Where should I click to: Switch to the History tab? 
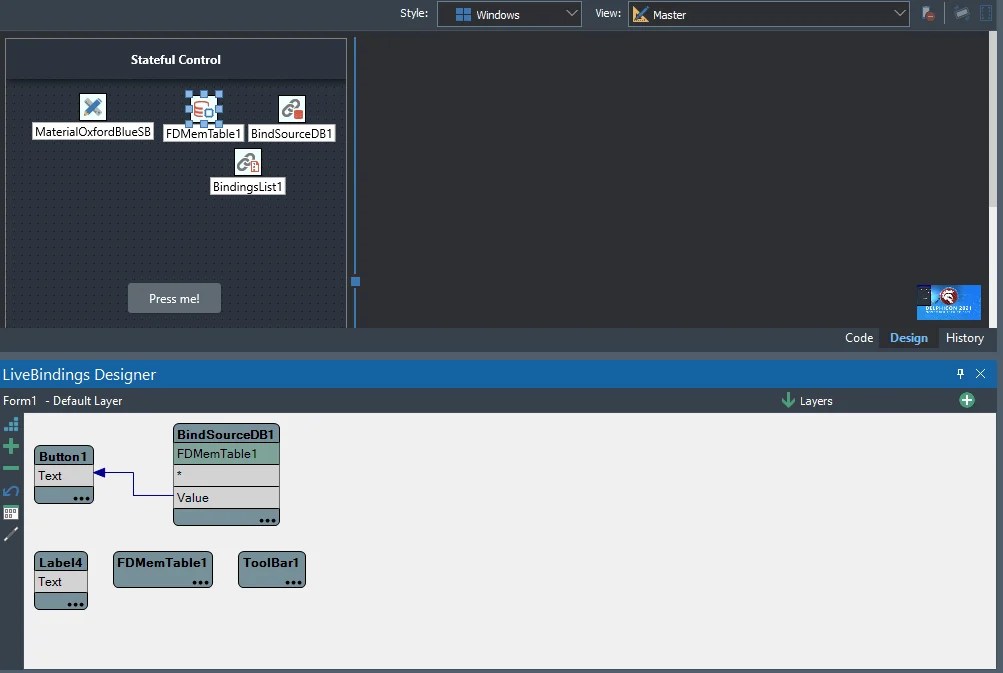(965, 338)
